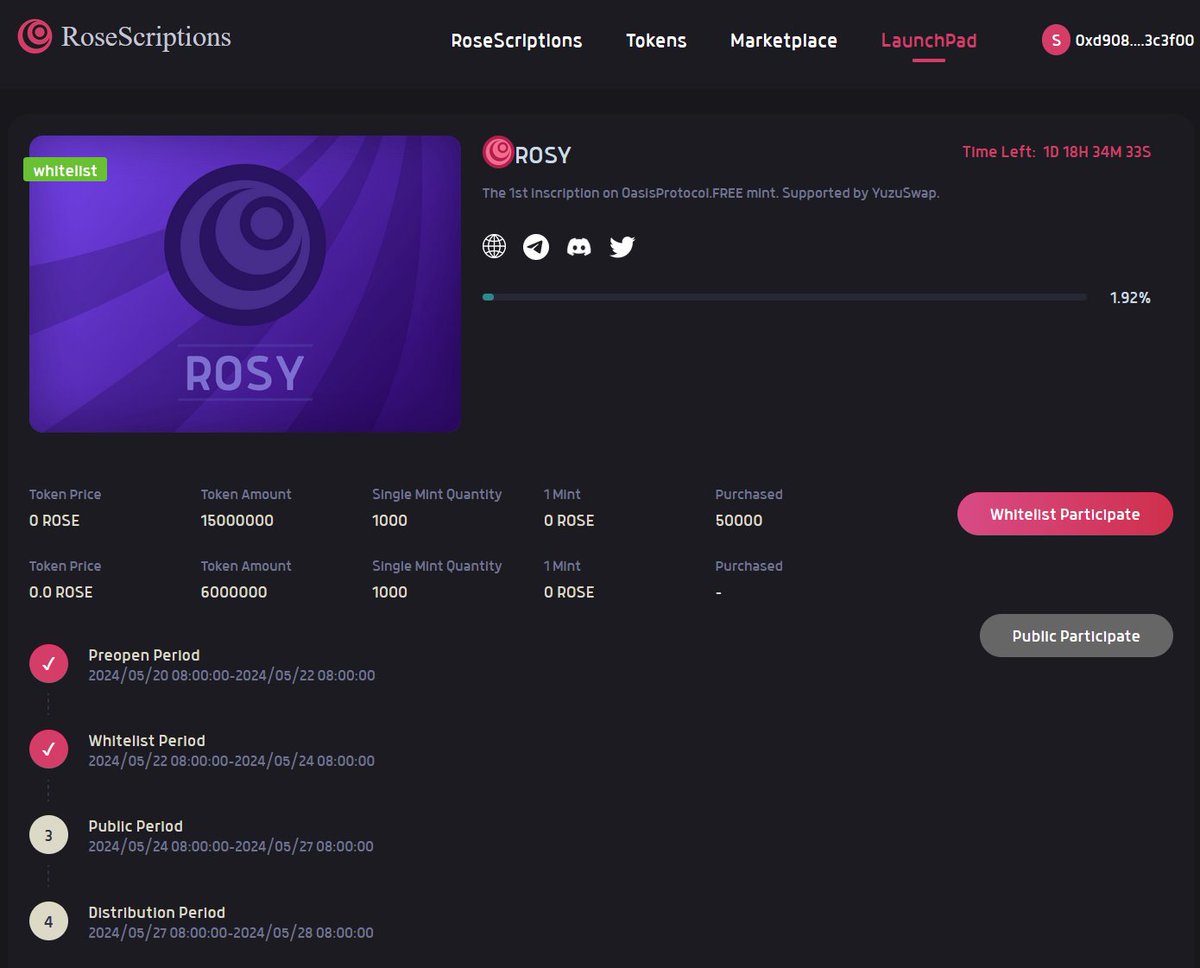
Task: Click wallet address 0xd908....3c3f00
Action: [x=1134, y=41]
